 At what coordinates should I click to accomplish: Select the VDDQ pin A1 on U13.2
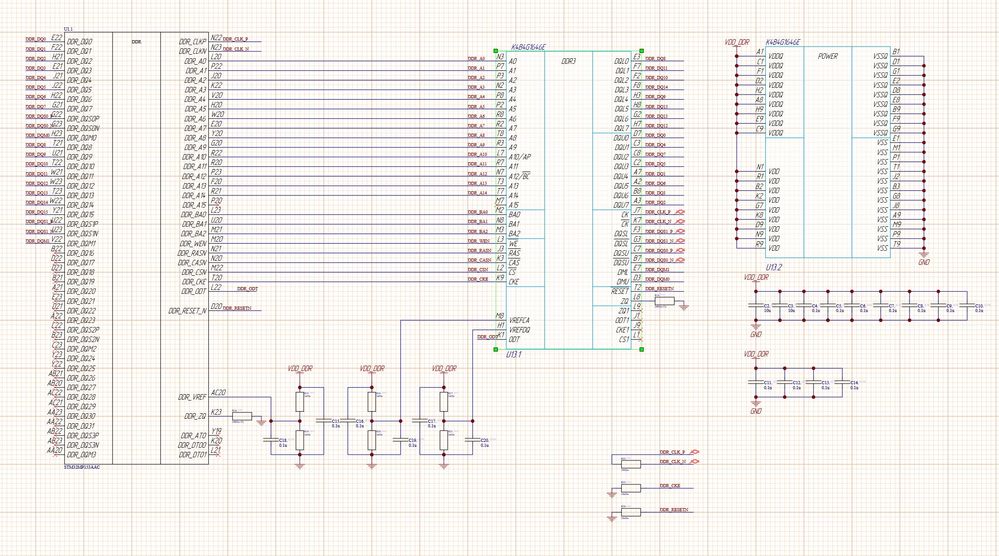tap(759, 52)
